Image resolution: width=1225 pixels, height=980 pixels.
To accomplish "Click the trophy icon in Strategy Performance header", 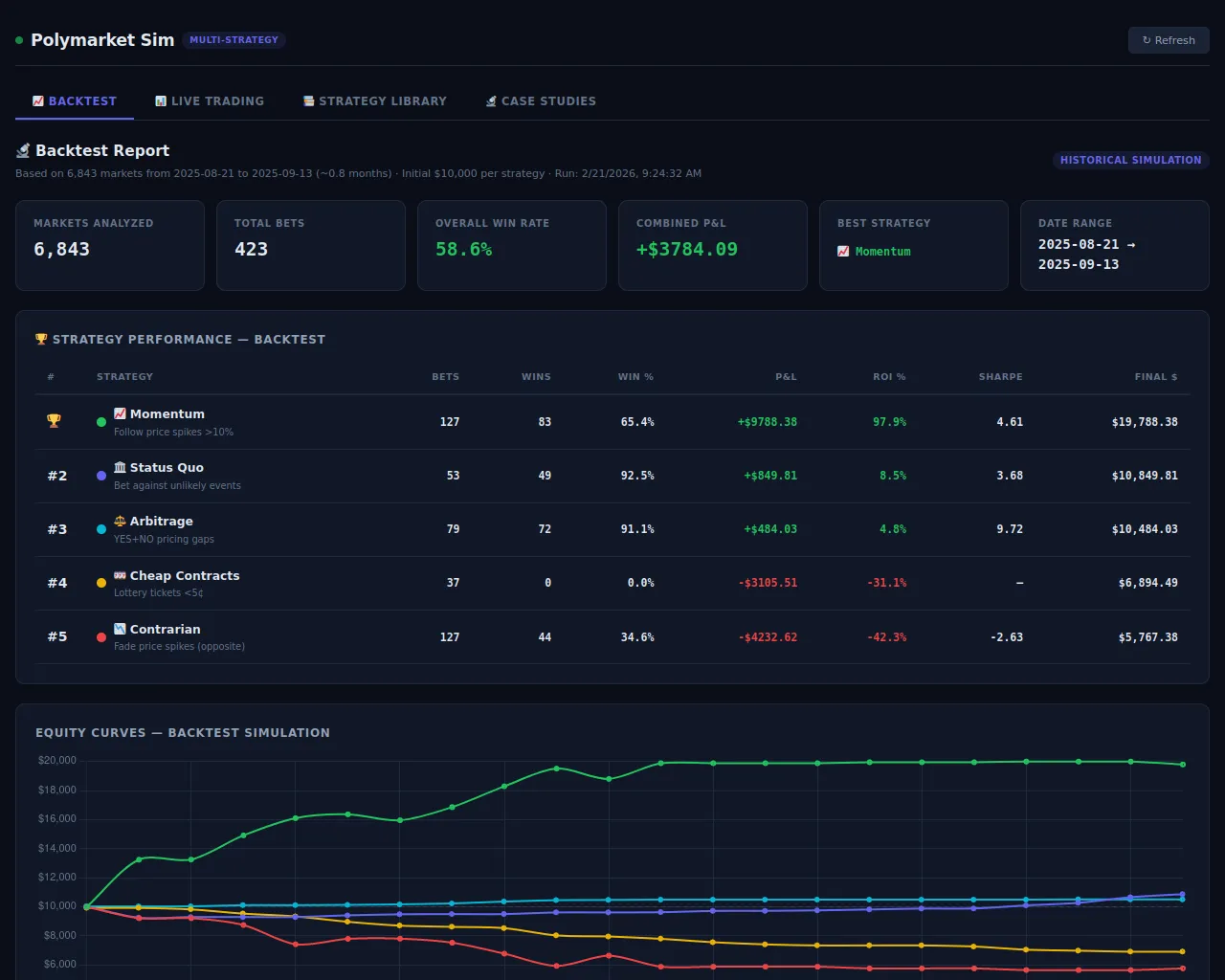I will click(41, 340).
